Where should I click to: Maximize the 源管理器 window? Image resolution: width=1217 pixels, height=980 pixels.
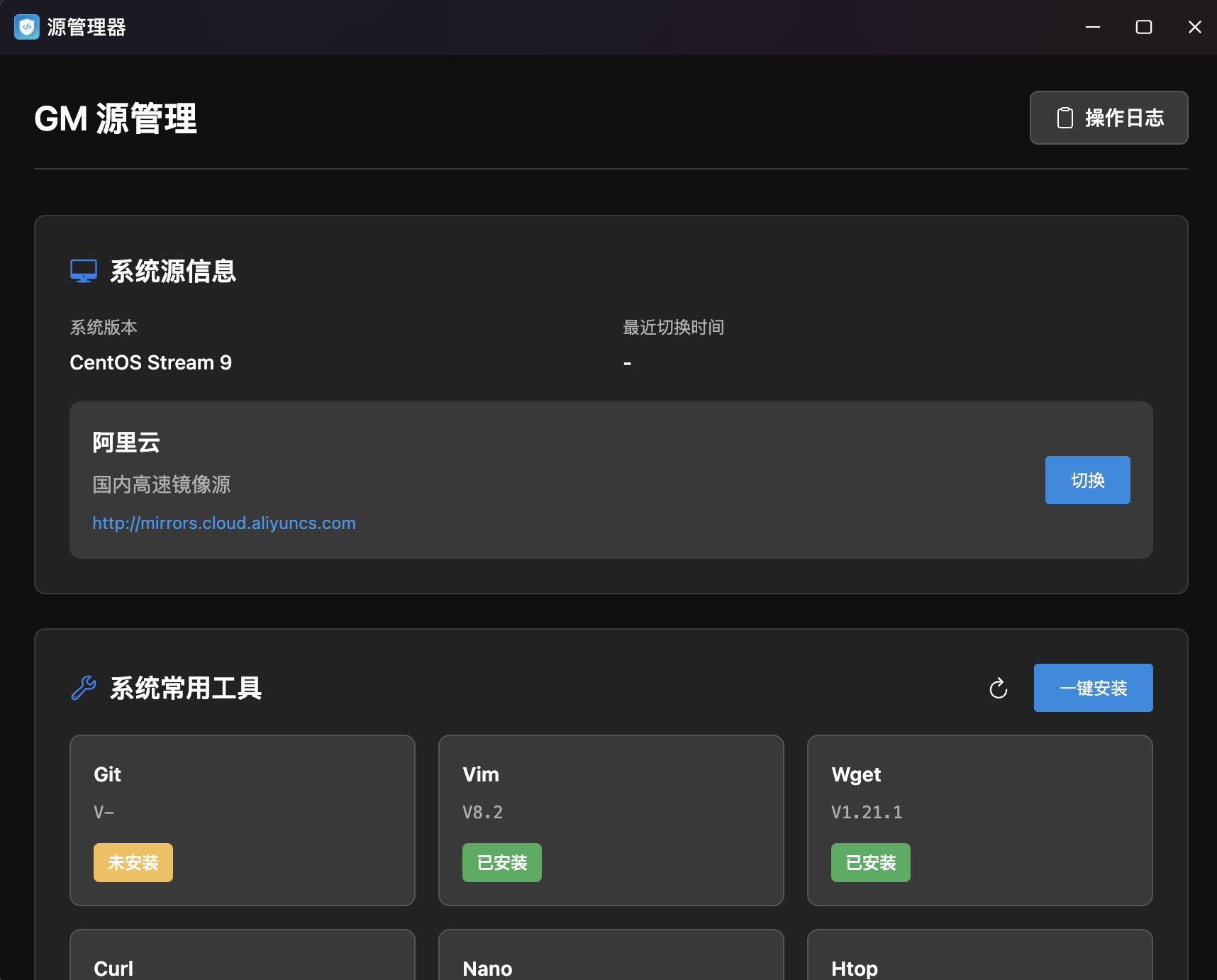tap(1144, 27)
